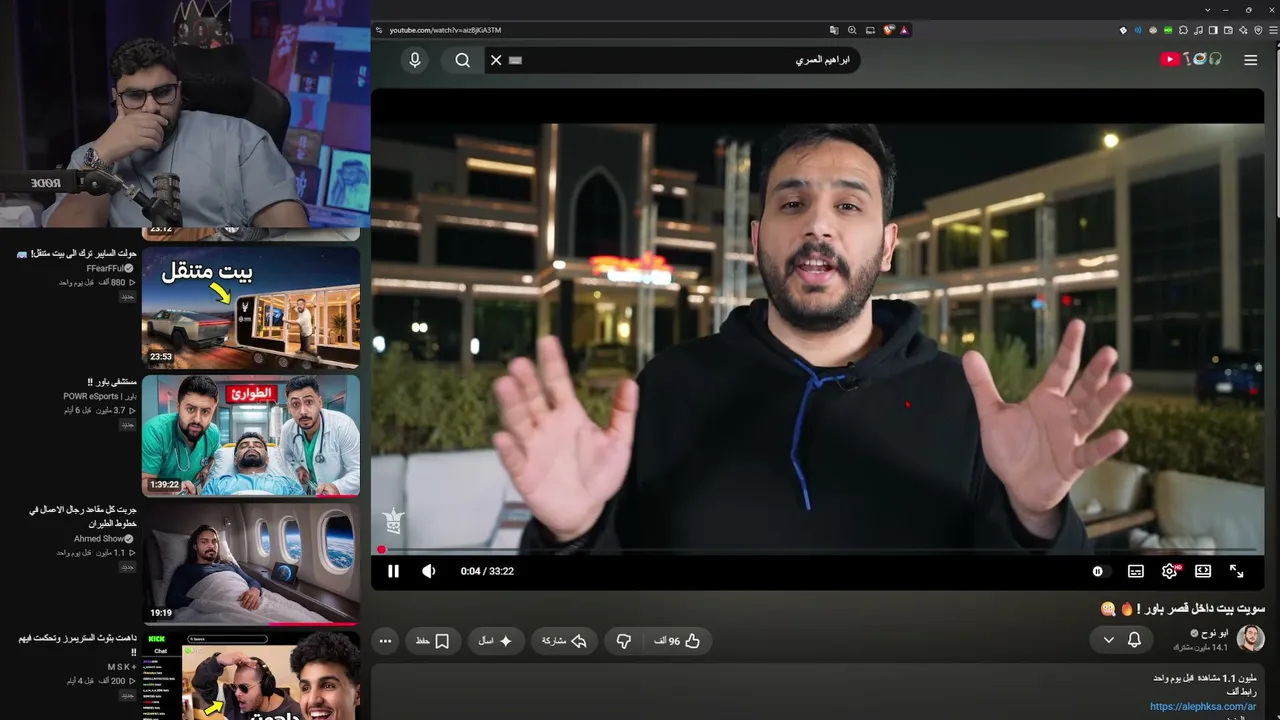This screenshot has height=720, width=1280.
Task: Open the Kick chat video thumbnail
Action: (x=251, y=675)
